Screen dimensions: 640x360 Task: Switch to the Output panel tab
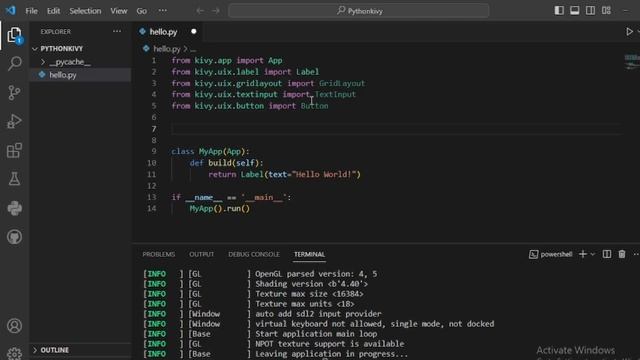(x=201, y=254)
